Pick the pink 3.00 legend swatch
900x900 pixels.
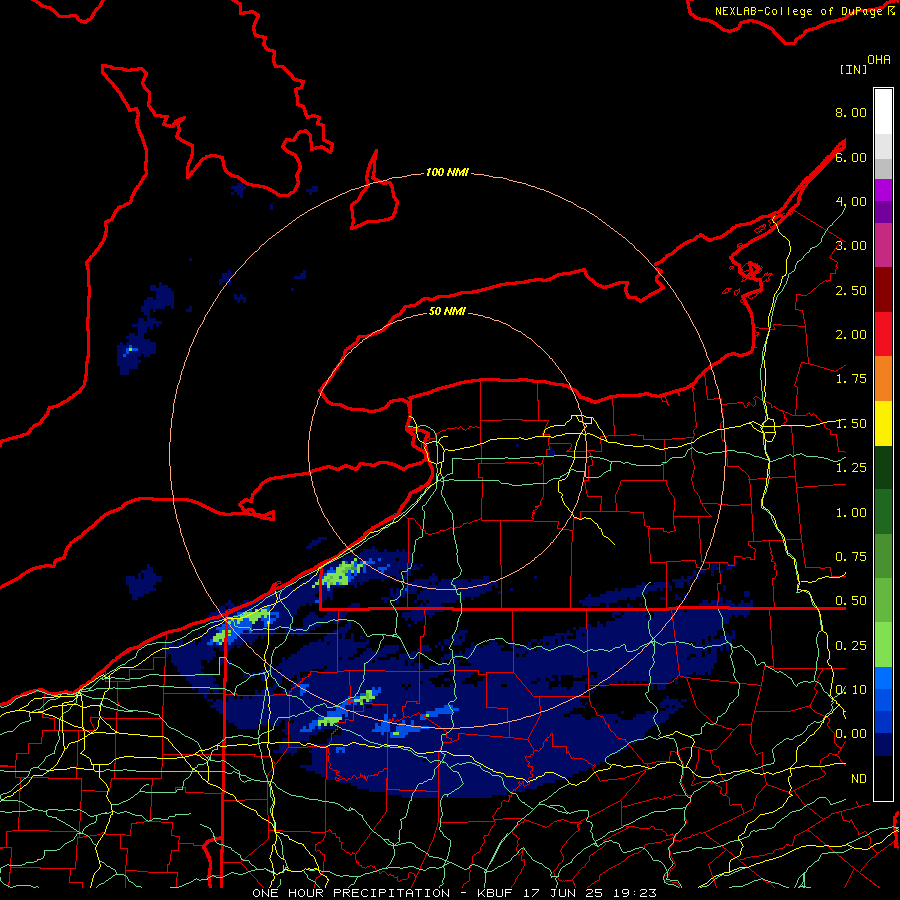click(x=883, y=245)
